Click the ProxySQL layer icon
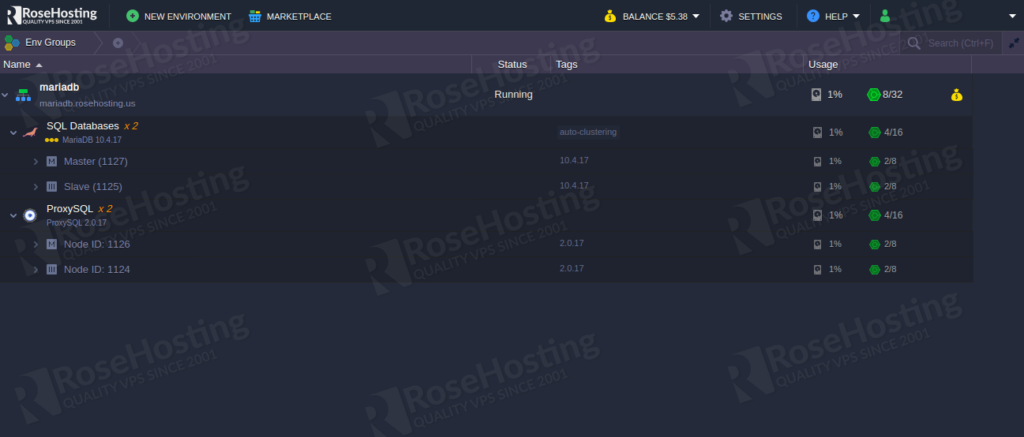The height and width of the screenshot is (437, 1024). coord(30,215)
